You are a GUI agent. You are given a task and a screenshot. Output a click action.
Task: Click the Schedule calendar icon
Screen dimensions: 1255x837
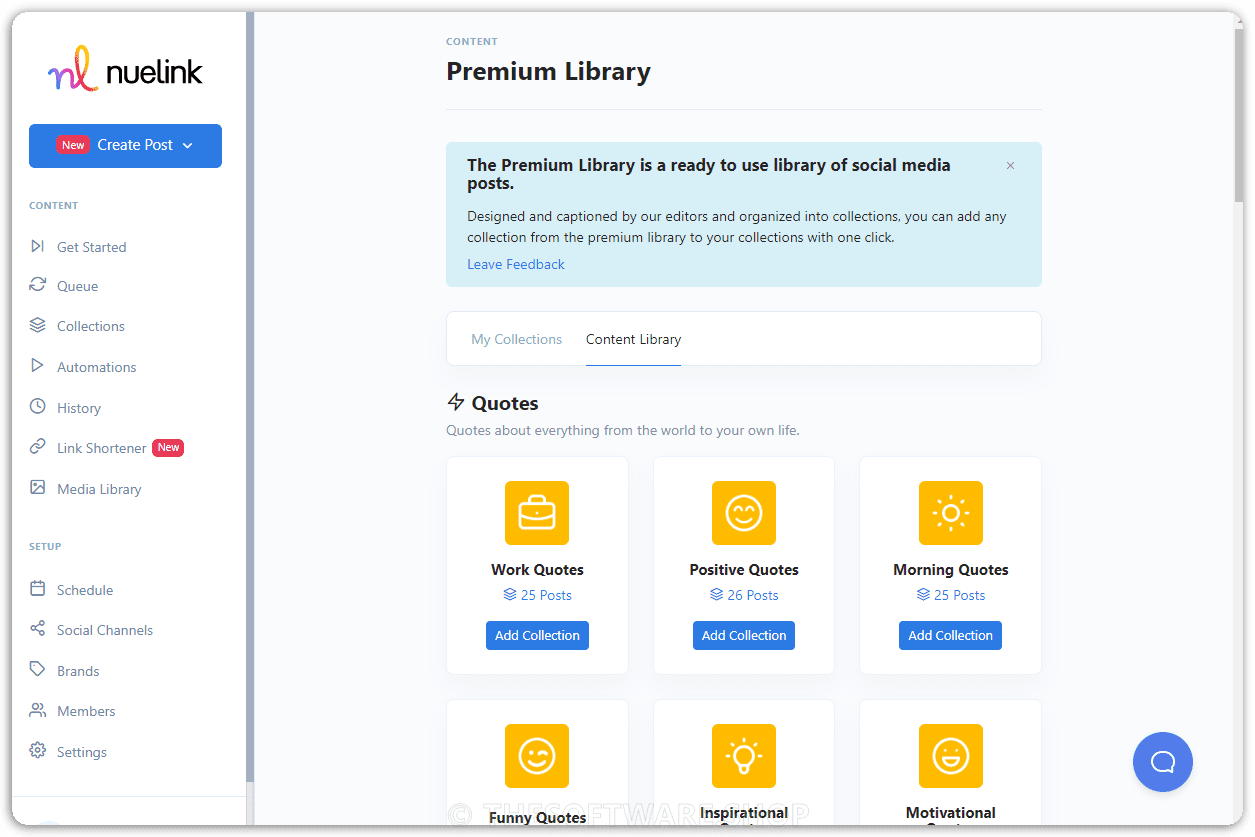coord(37,589)
